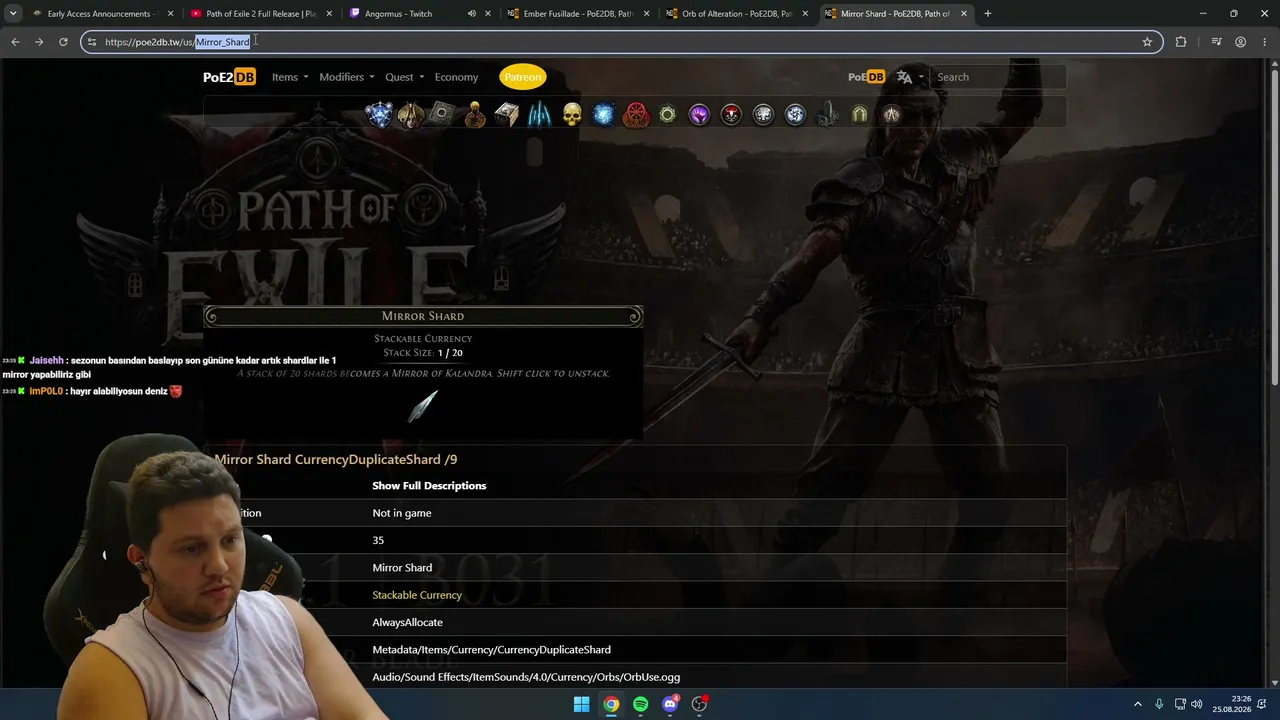Viewport: 1280px width, 720px height.
Task: Open Spotify from the taskbar
Action: [641, 704]
